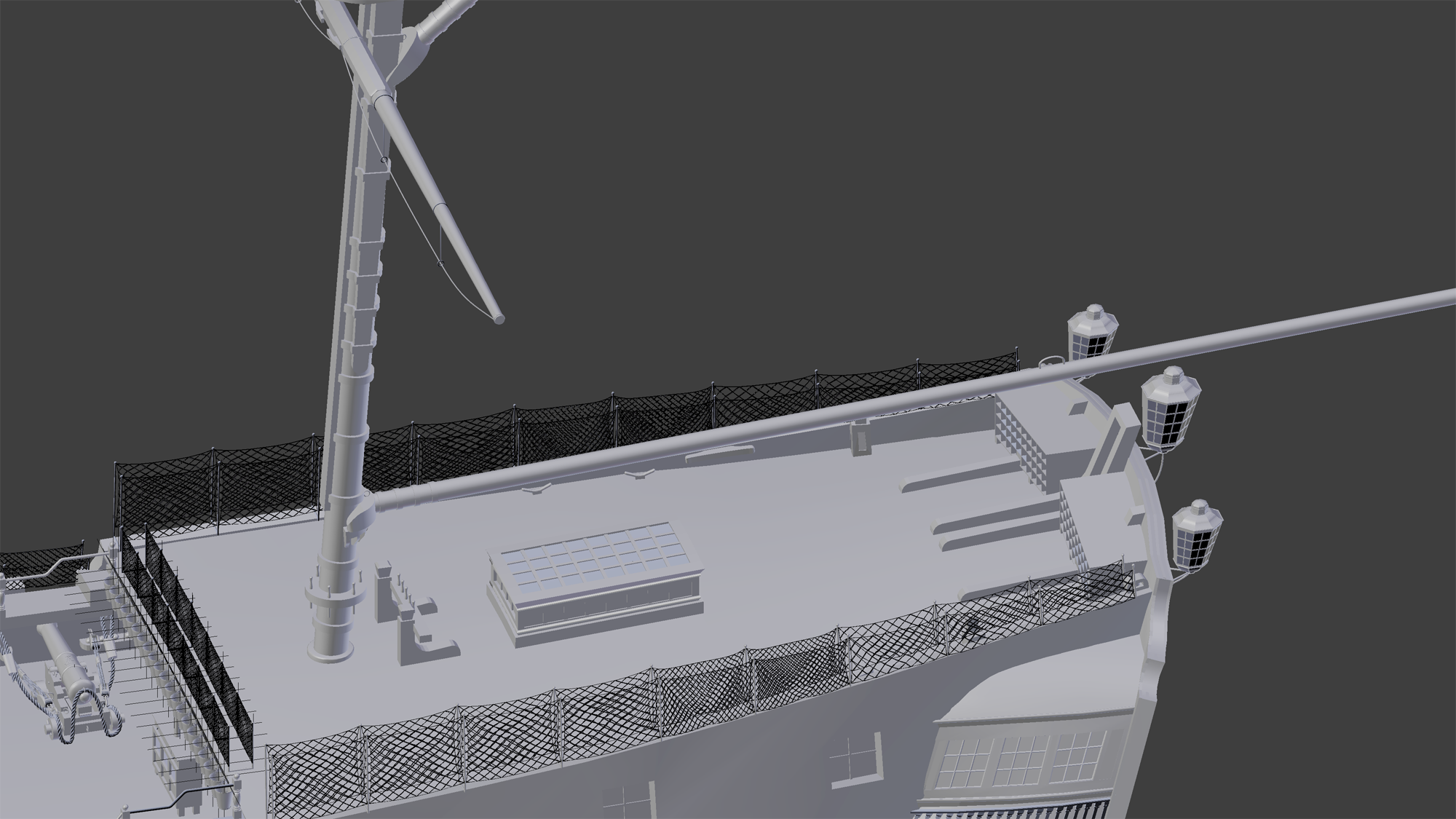
Task: Select the angled gaff spar tip
Action: [x=497, y=316]
